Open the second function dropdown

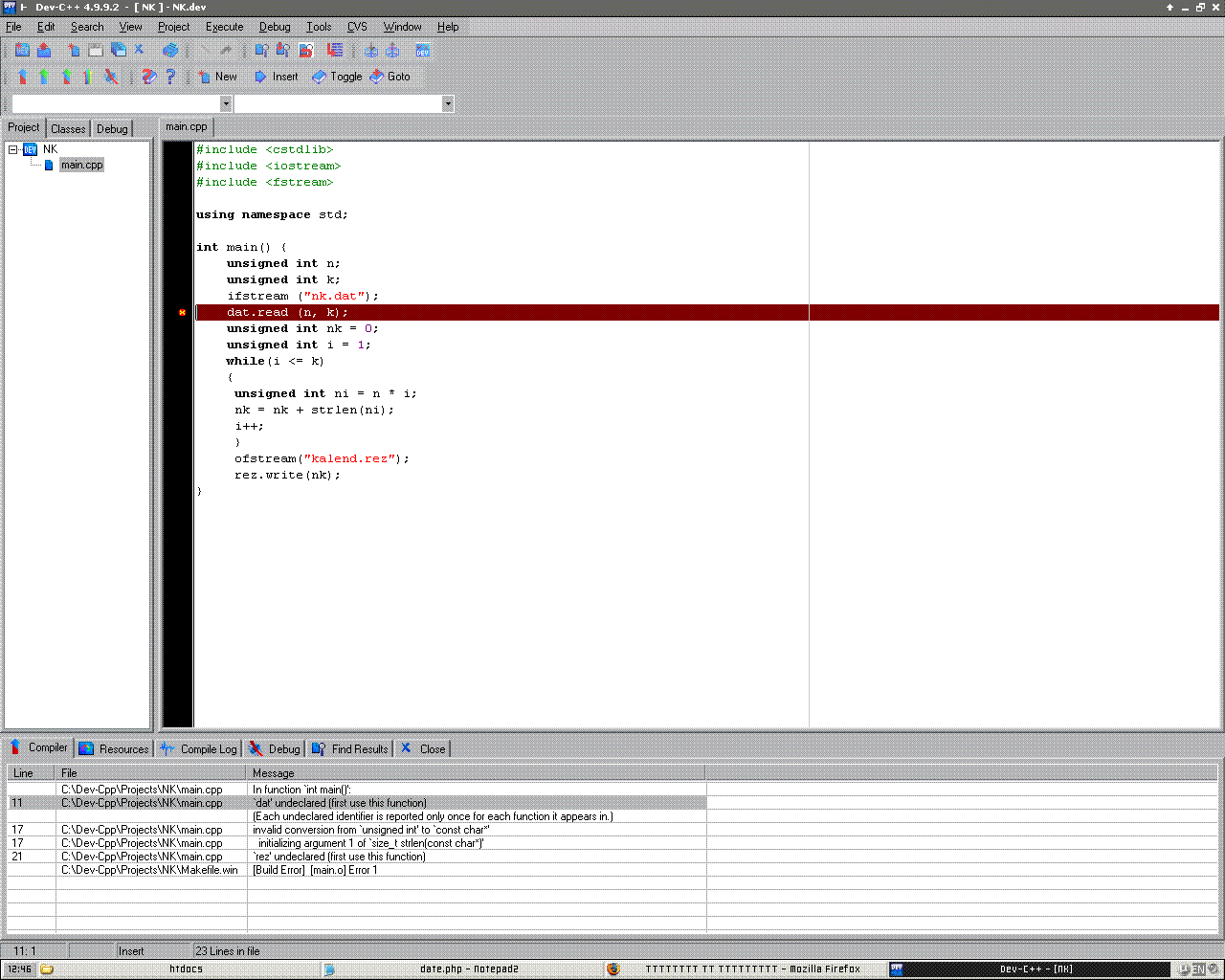(448, 103)
